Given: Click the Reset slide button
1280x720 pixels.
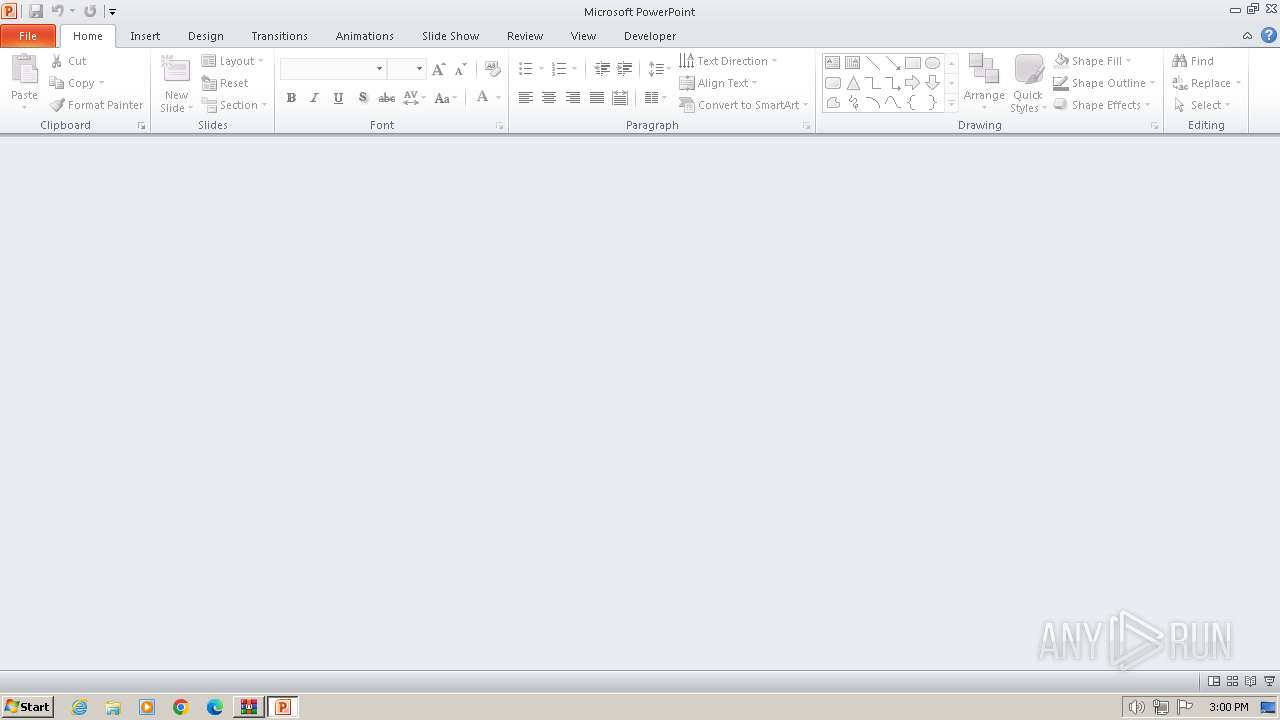Looking at the screenshot, I should coord(225,83).
